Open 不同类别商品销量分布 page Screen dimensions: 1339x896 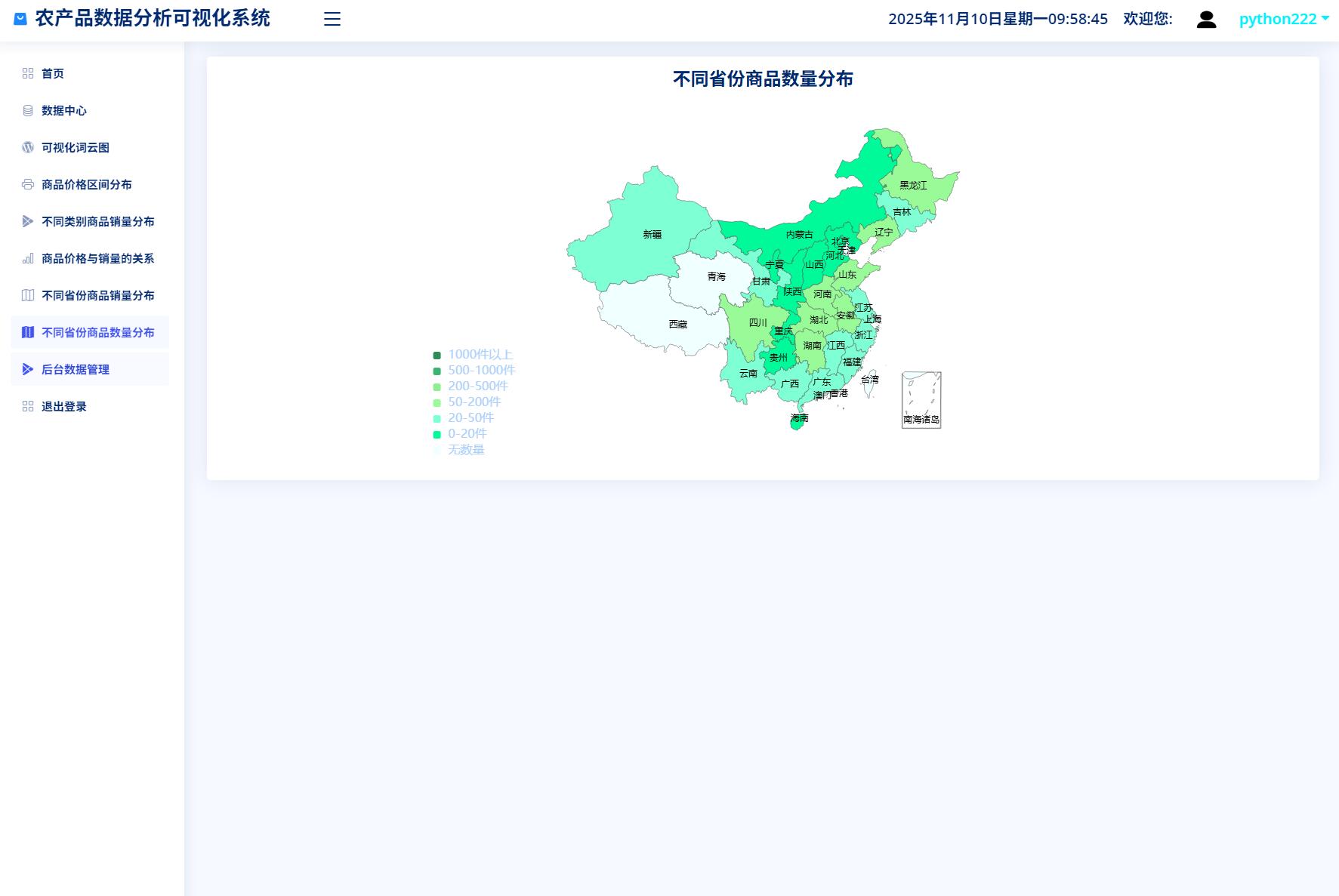90,221
